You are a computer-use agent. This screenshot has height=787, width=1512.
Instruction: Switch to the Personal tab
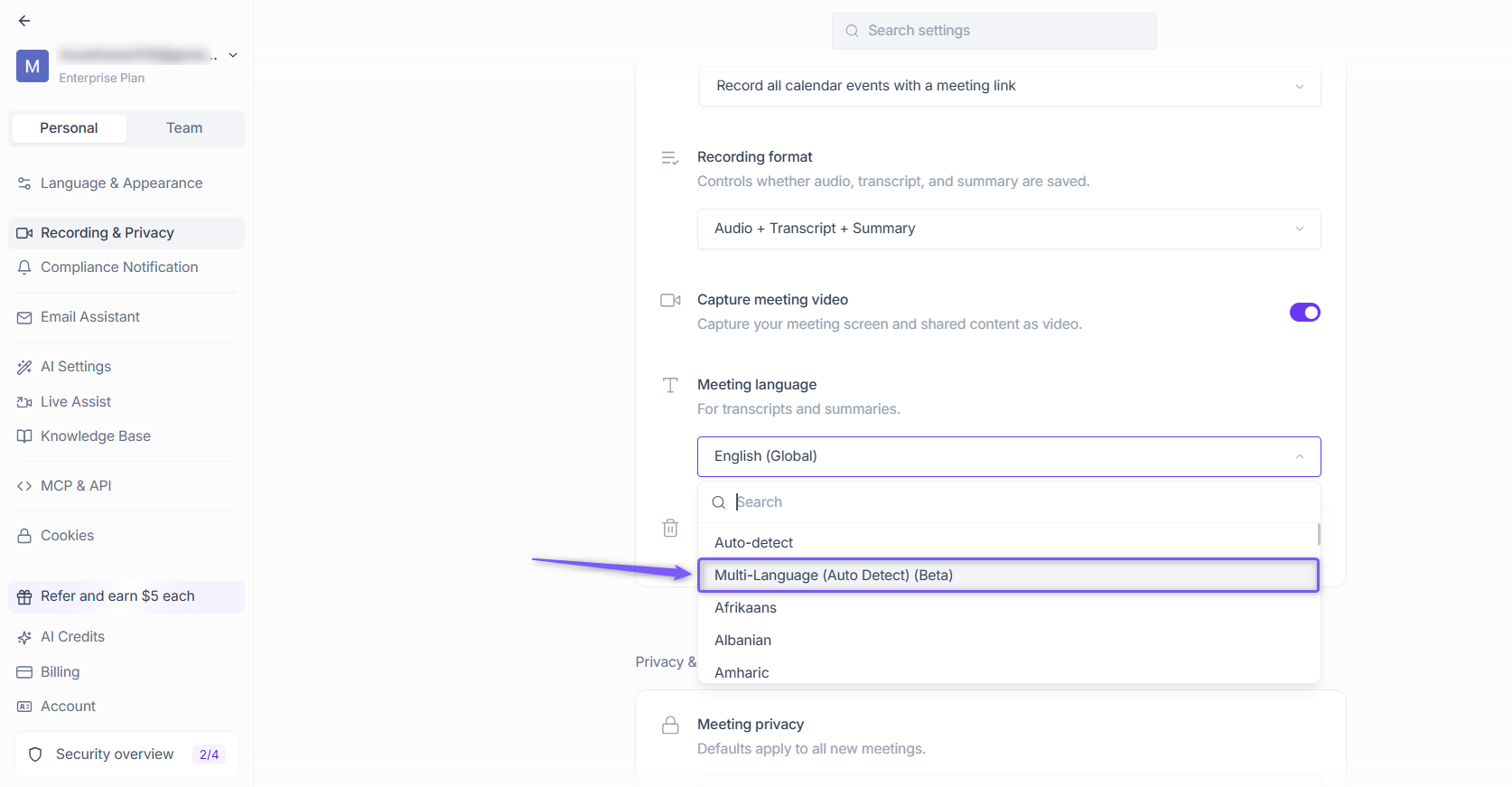(x=69, y=128)
